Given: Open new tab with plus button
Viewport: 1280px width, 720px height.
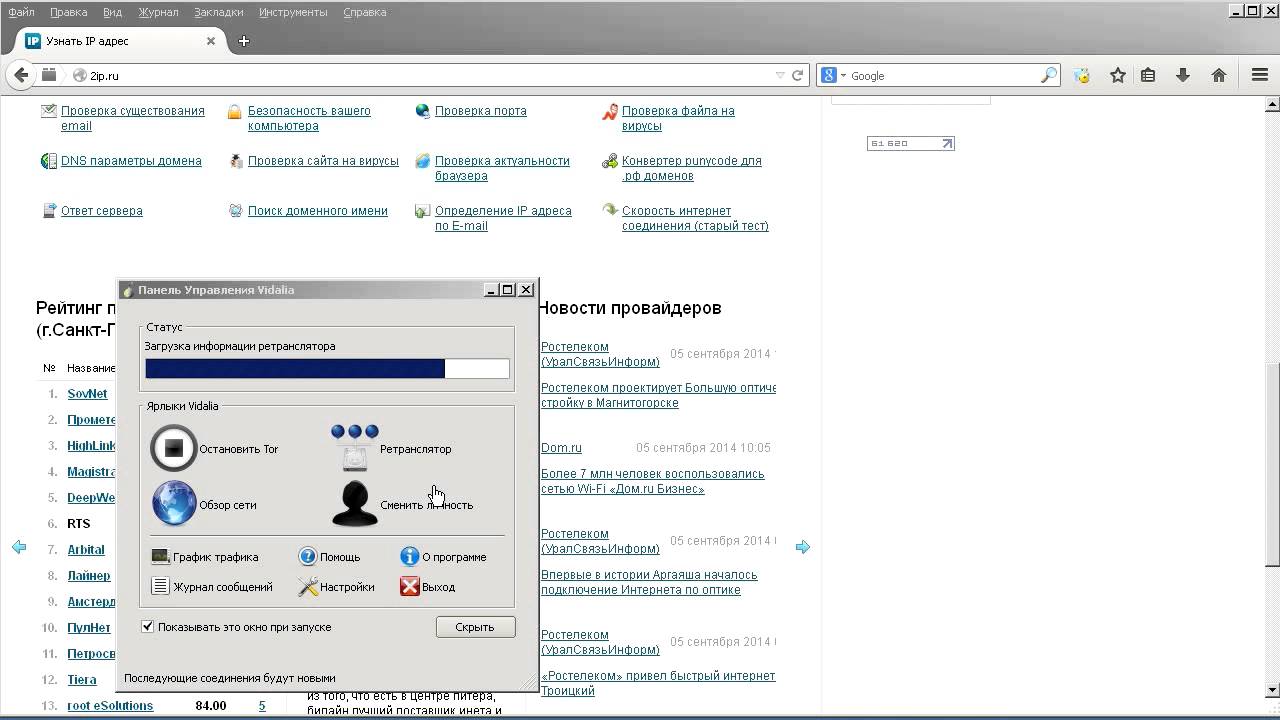Looking at the screenshot, I should pyautogui.click(x=244, y=41).
